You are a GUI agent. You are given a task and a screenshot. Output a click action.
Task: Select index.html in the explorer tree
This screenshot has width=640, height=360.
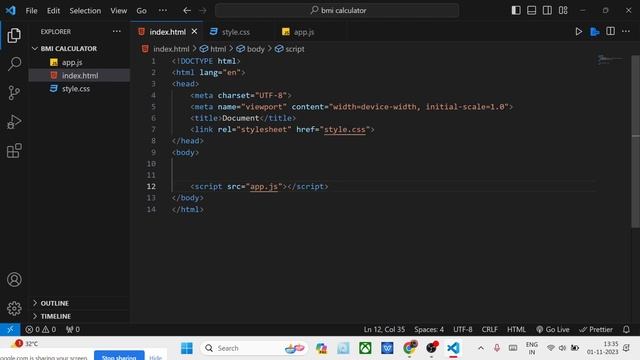coord(80,76)
